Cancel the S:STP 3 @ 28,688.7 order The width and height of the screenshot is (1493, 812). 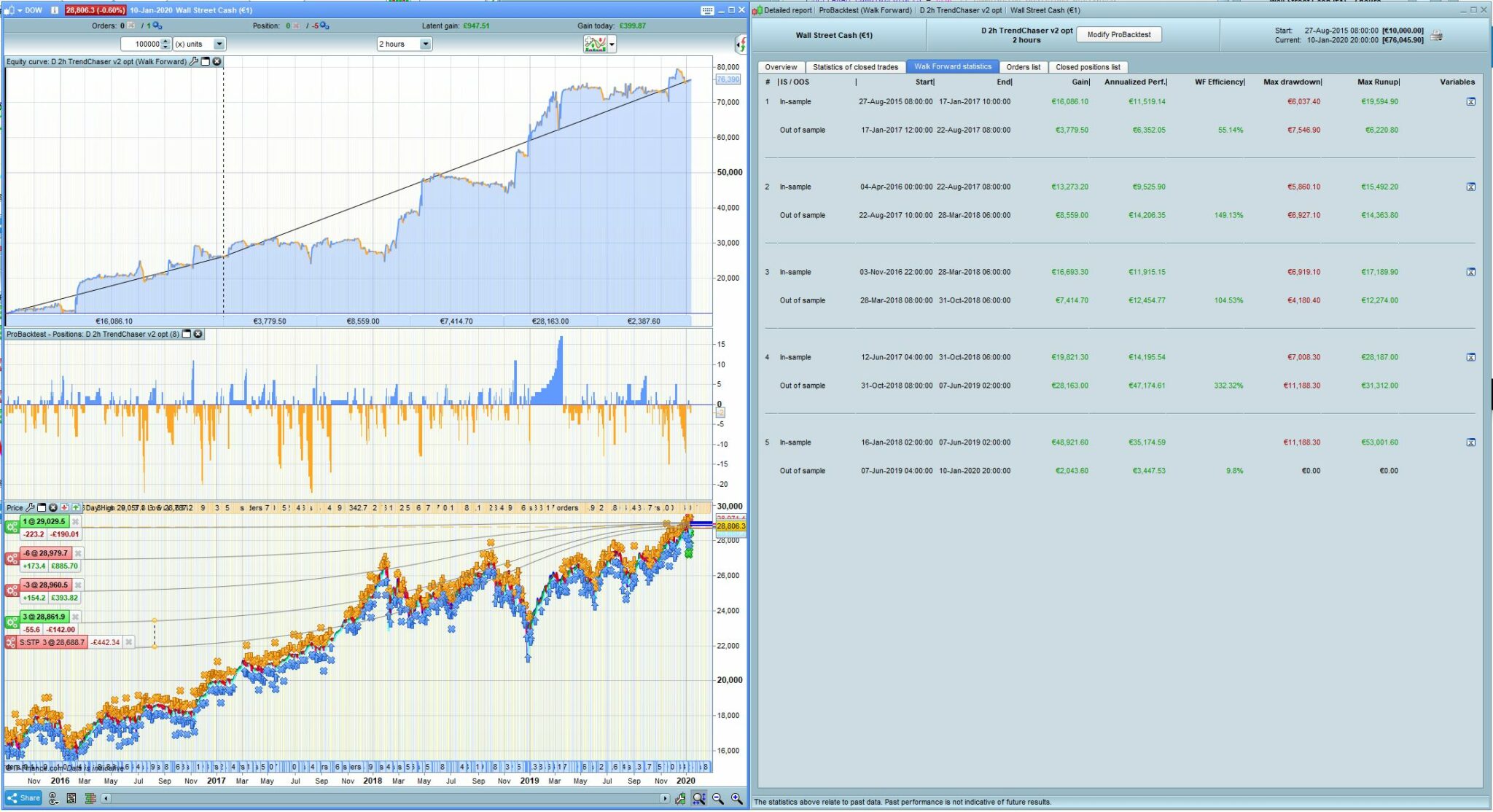129,642
